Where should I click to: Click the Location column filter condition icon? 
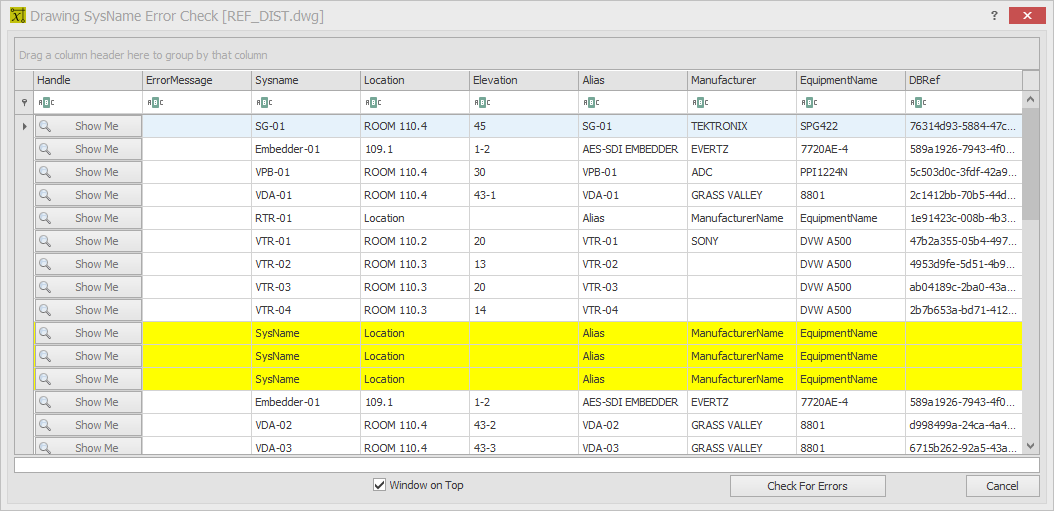click(373, 103)
